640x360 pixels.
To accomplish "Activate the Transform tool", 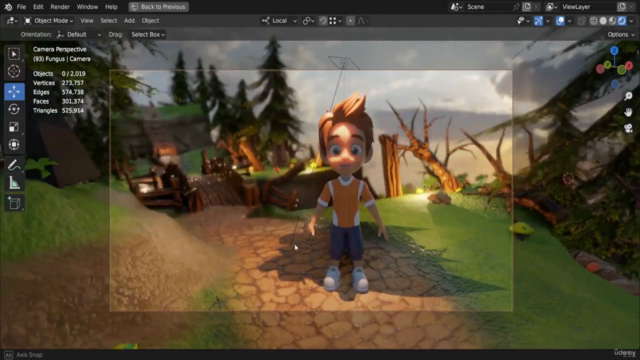I will 14,144.
